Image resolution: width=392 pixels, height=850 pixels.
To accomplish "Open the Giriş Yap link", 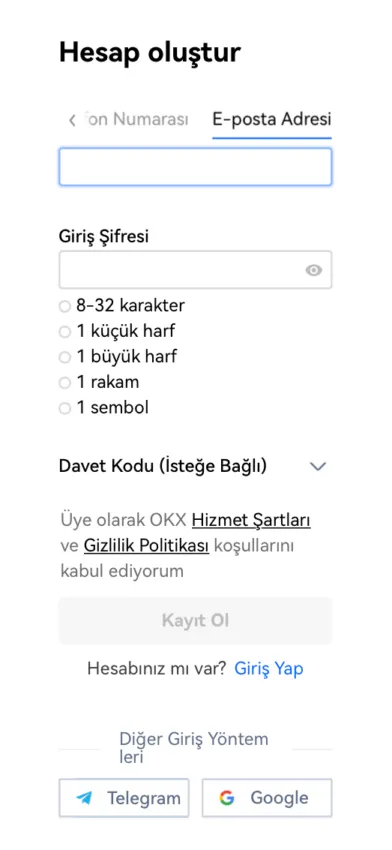I will 269,669.
